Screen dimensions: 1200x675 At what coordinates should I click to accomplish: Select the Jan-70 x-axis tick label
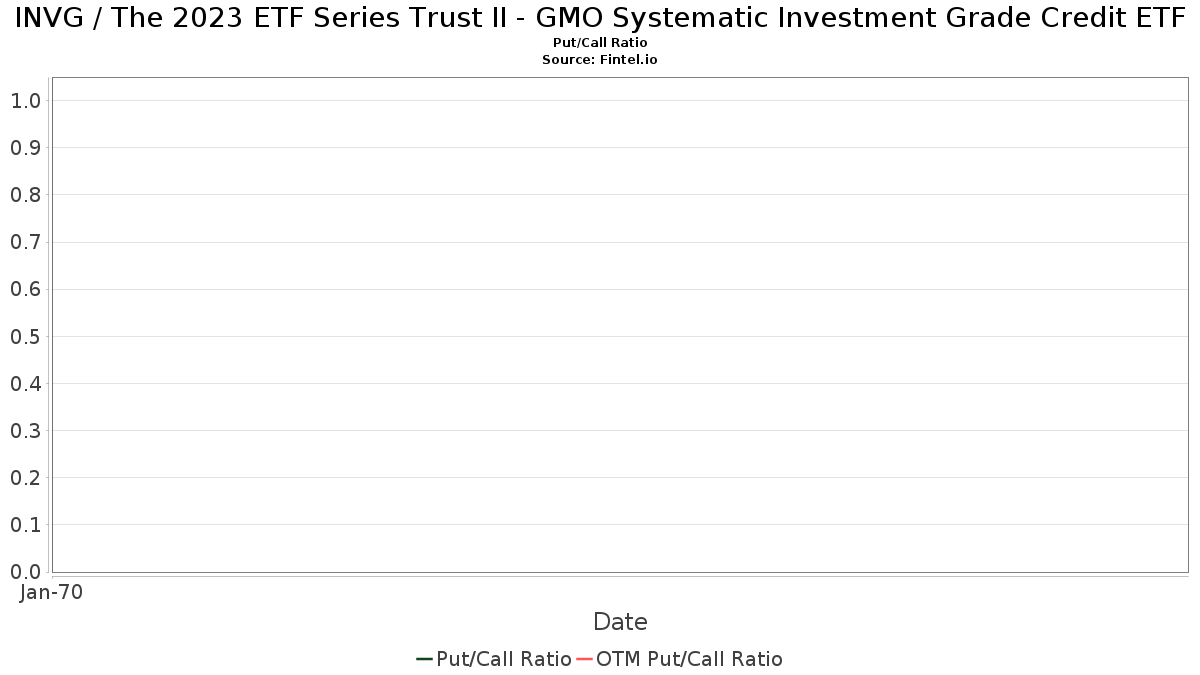[x=51, y=592]
